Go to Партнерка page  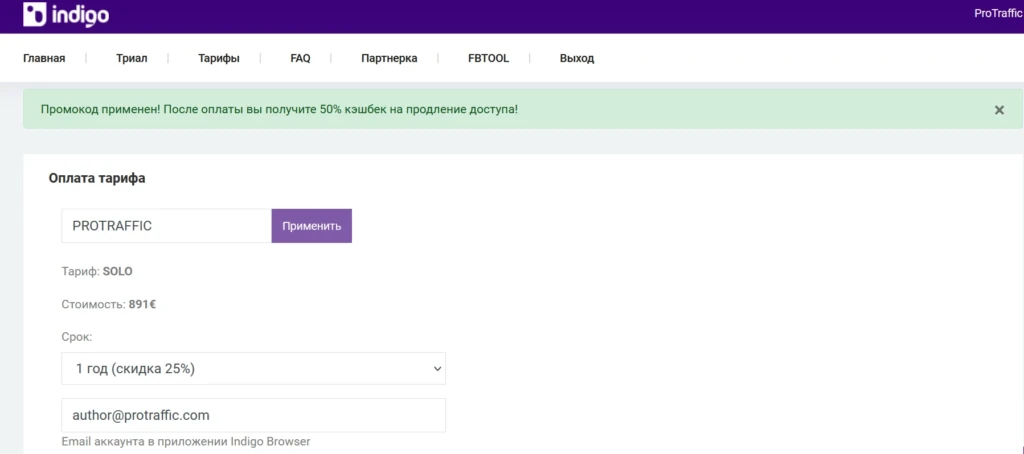389,58
